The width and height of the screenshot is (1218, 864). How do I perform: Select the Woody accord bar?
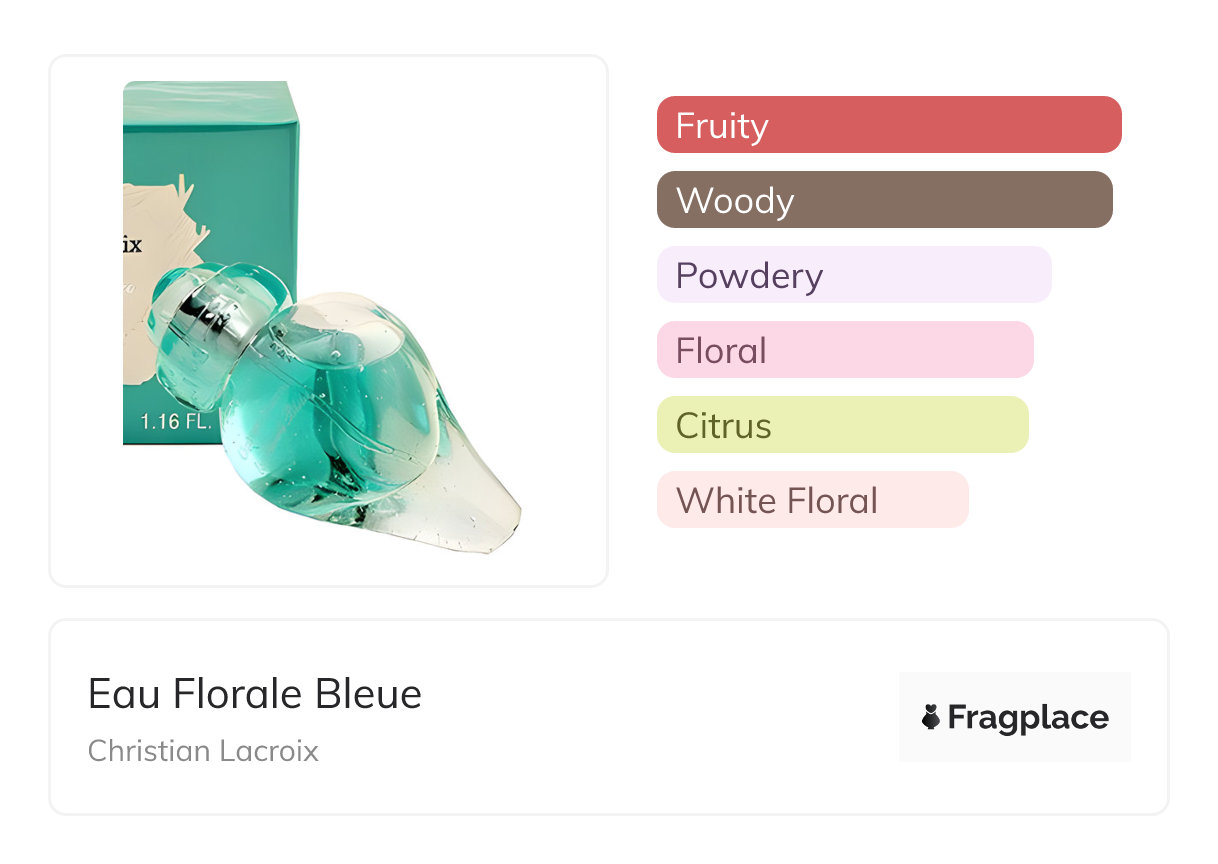(885, 200)
